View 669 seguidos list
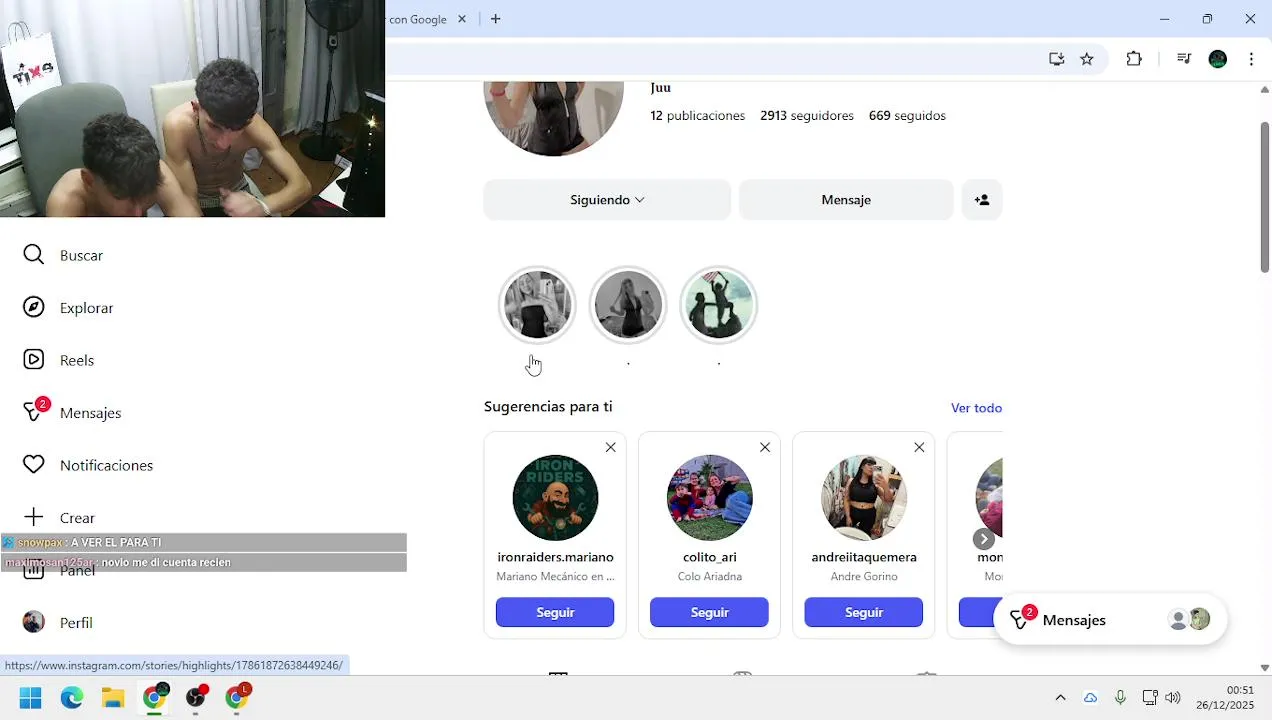 click(907, 116)
